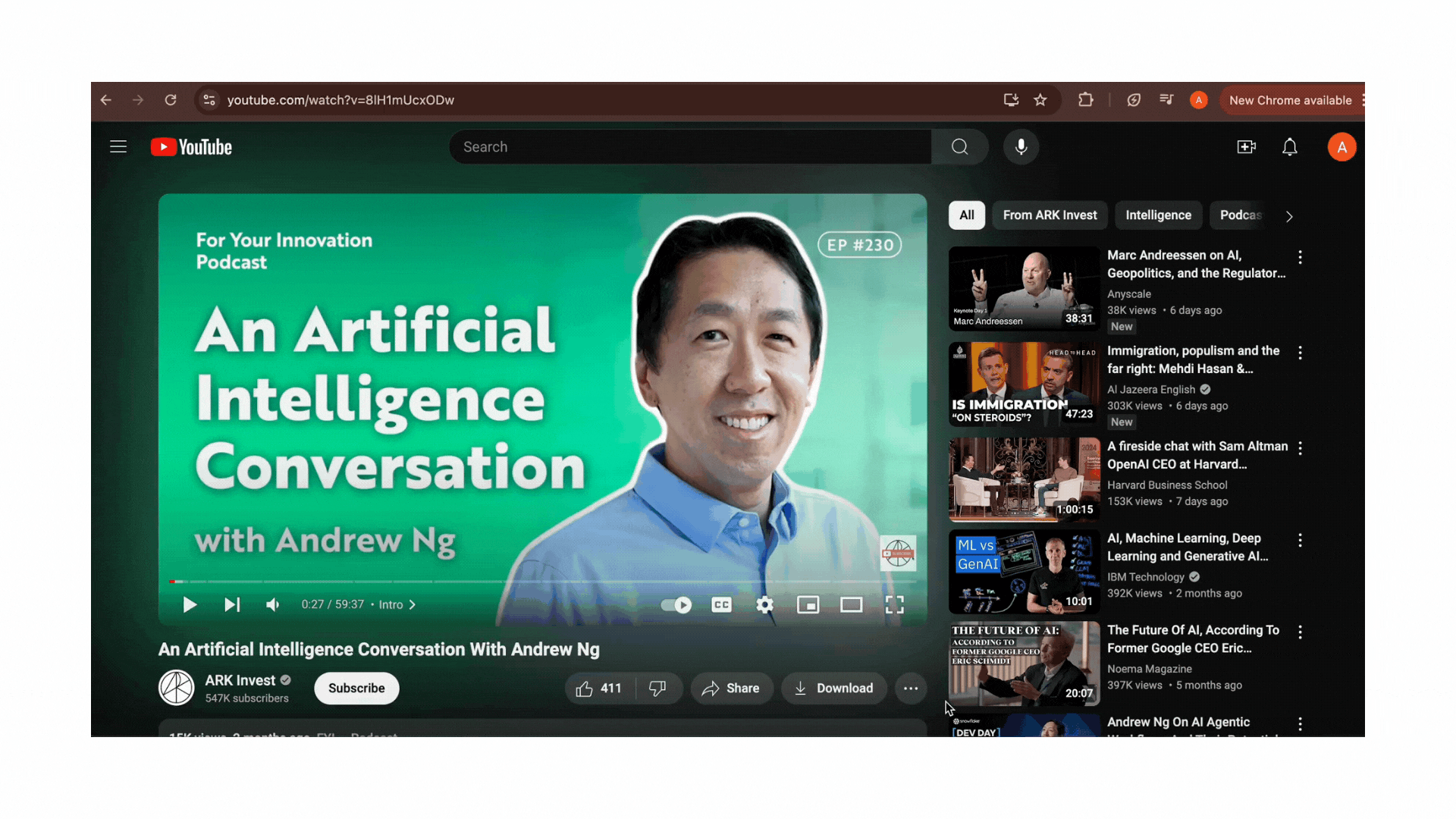Start voice search with microphone
Screen dimensions: 1456x819
coord(1021,147)
